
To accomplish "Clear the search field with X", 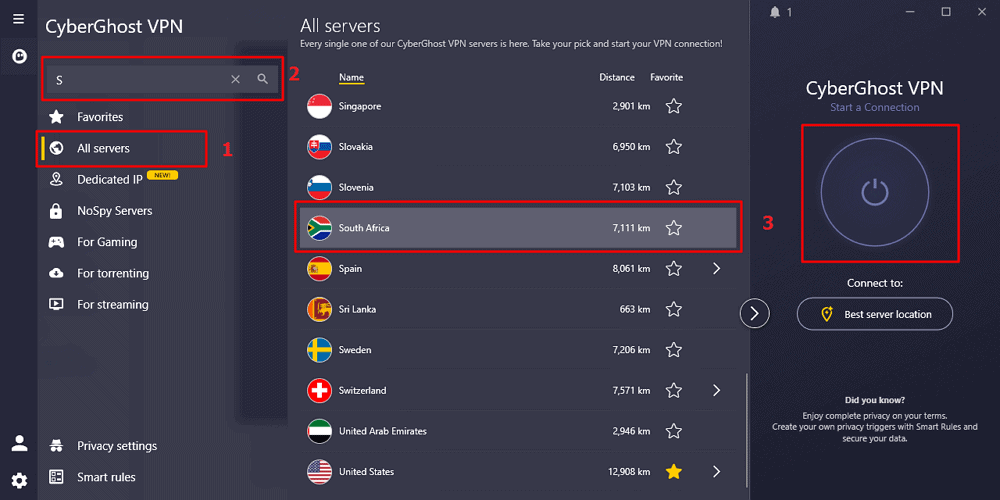I will click(x=236, y=79).
